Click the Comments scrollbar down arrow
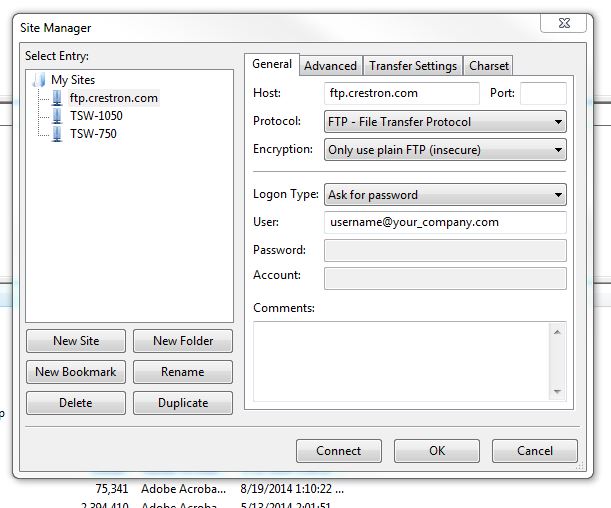 click(557, 391)
